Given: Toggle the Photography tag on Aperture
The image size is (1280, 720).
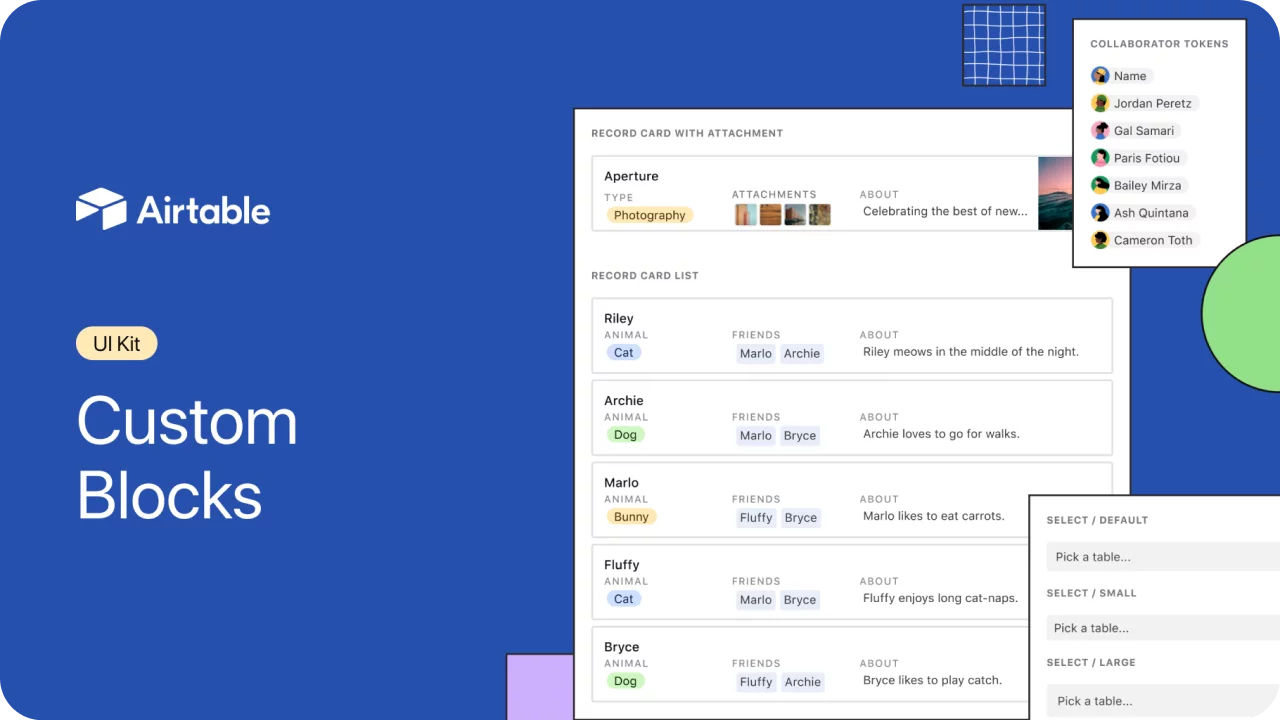Looking at the screenshot, I should [649, 215].
